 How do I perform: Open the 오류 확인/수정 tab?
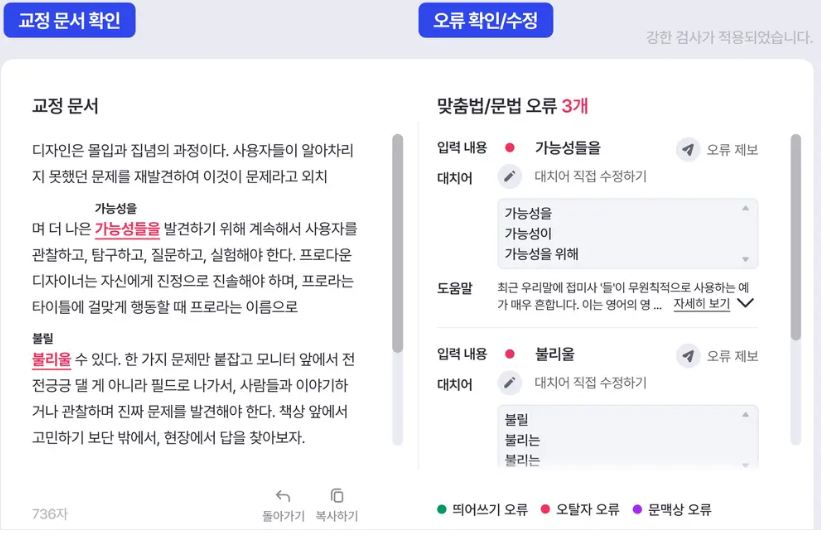click(485, 20)
